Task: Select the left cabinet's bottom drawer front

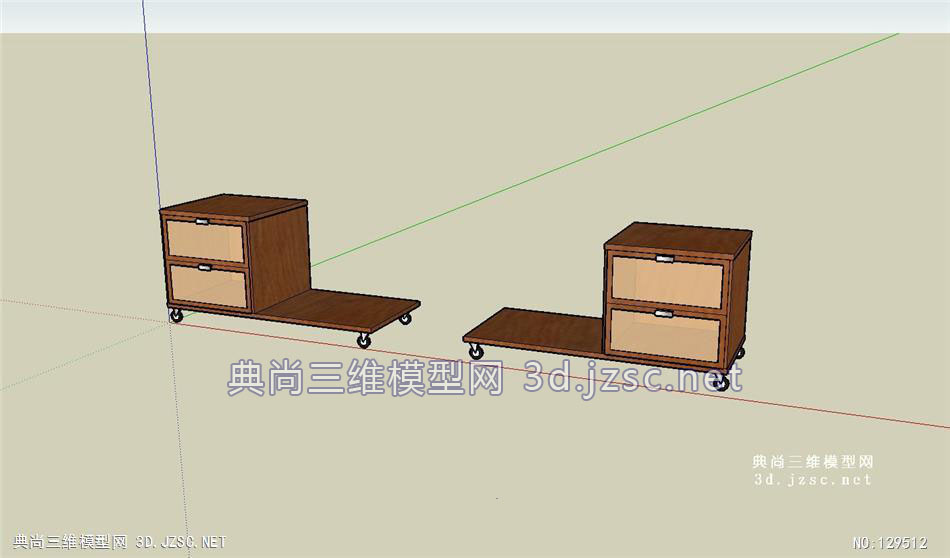Action: pos(208,285)
